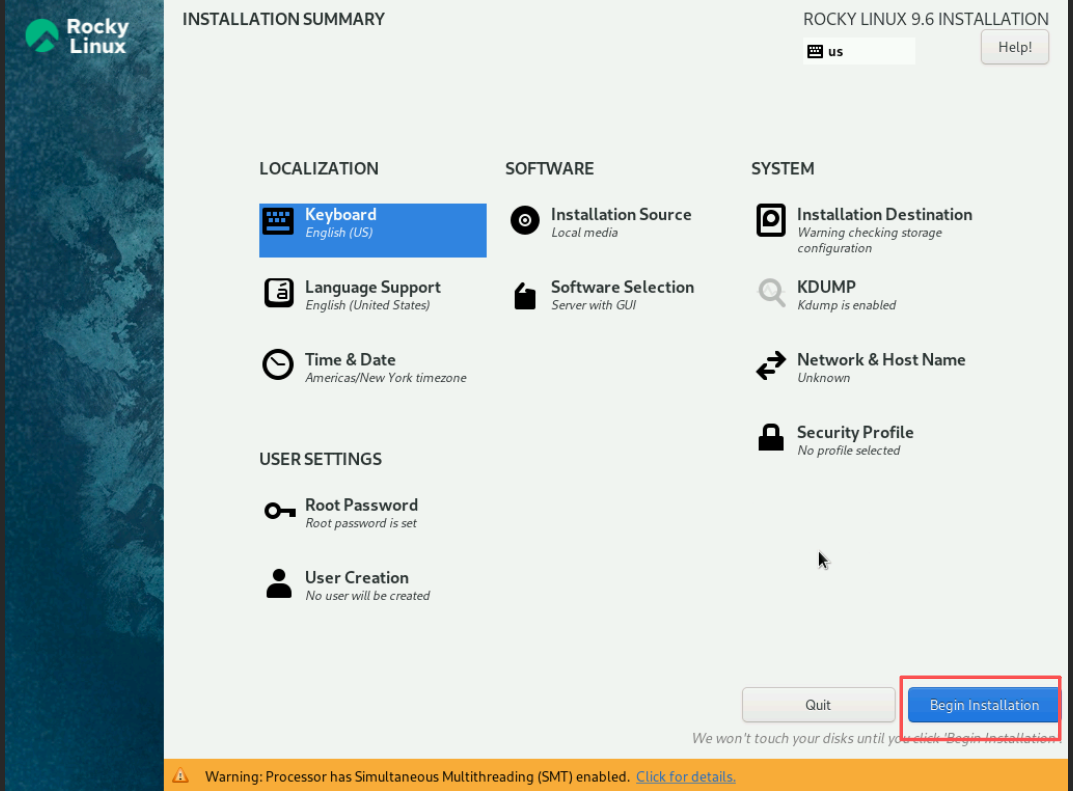Click the User Creation person icon
Viewport: 1073px width, 791px height.
click(x=278, y=583)
